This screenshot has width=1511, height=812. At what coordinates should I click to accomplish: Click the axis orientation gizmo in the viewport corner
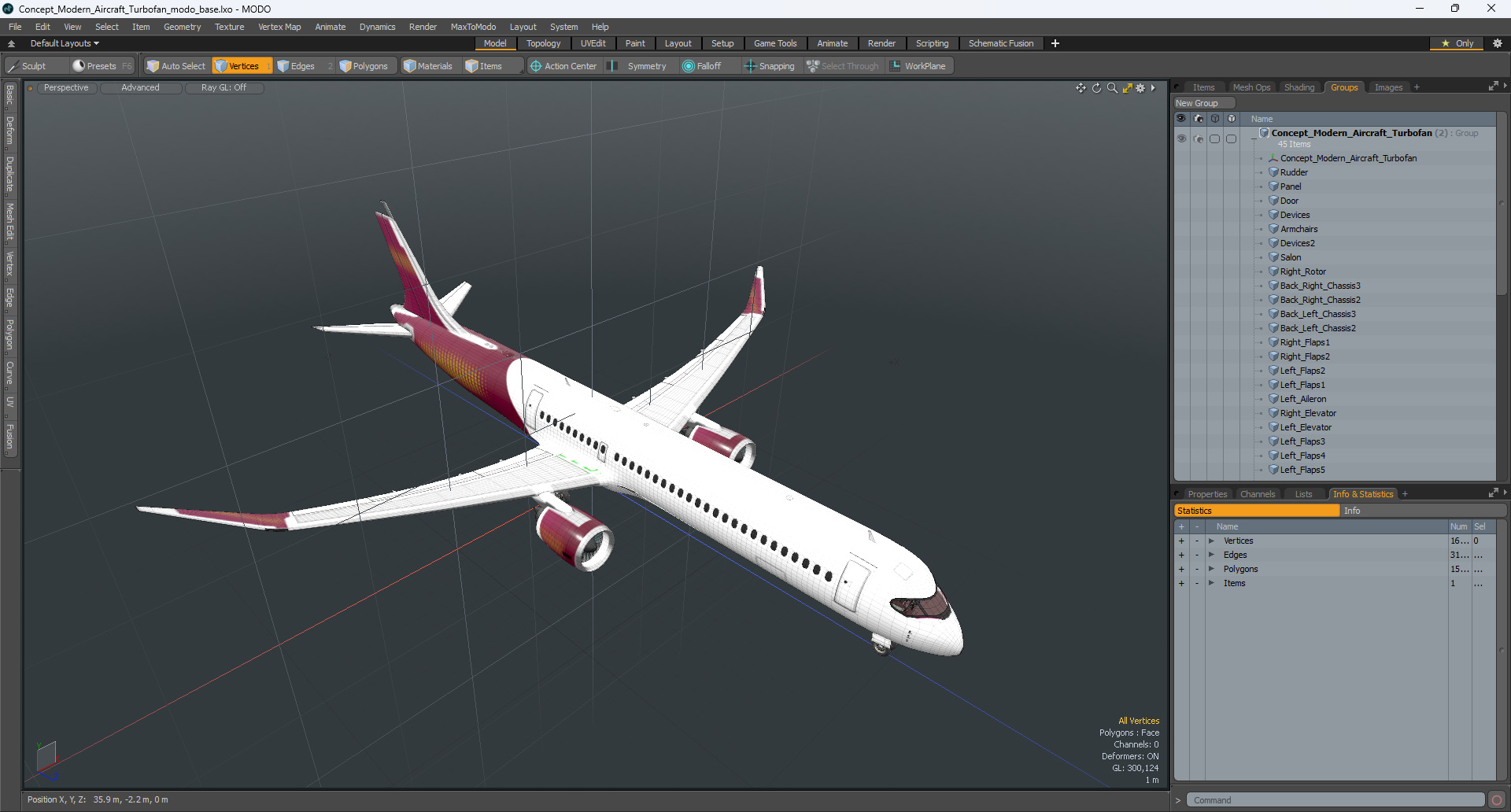click(46, 759)
